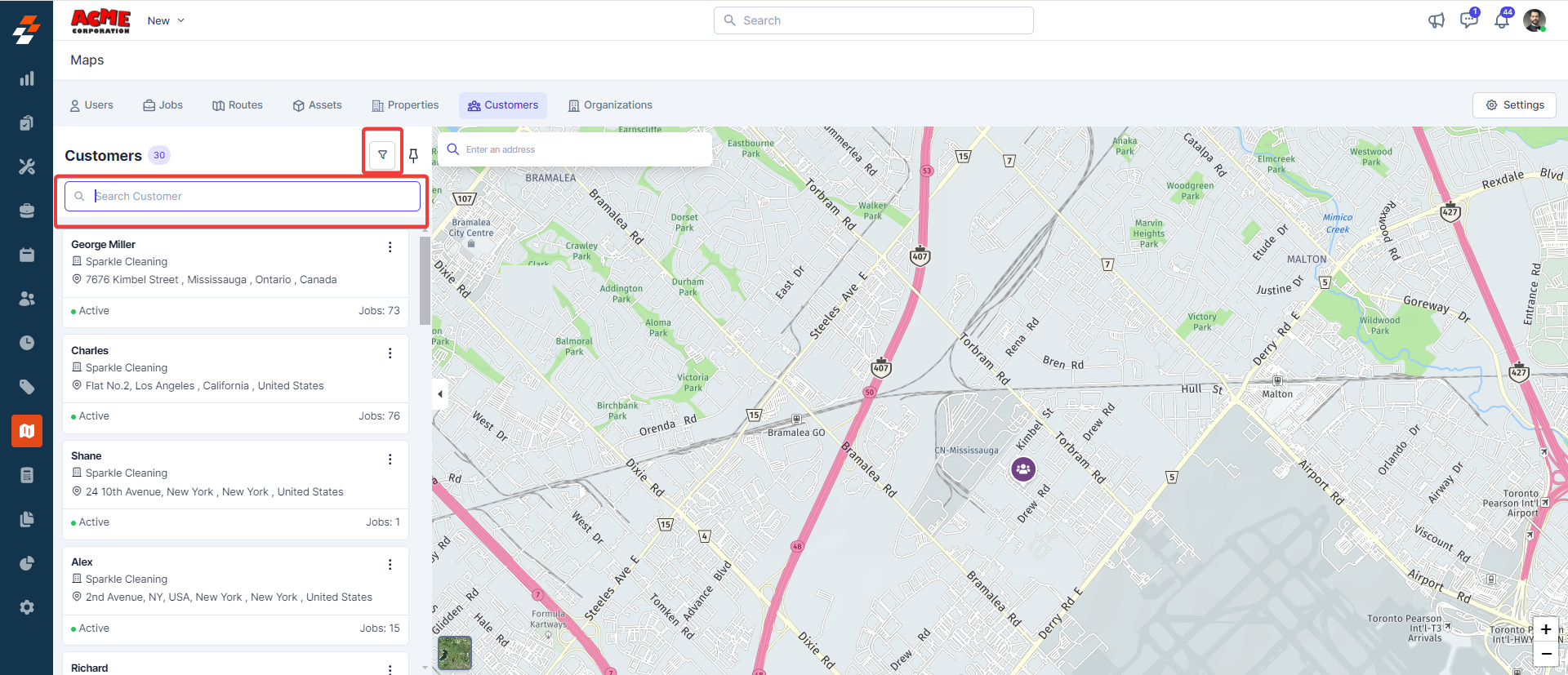Open the dashboard chart icon in sidebar
This screenshot has height=675, width=1568.
tap(27, 78)
